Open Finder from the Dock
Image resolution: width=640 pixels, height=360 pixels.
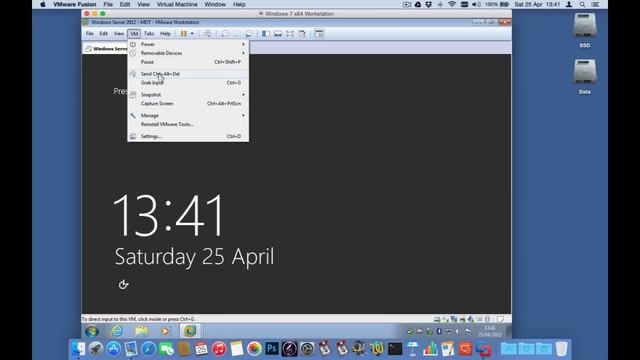tap(78, 349)
